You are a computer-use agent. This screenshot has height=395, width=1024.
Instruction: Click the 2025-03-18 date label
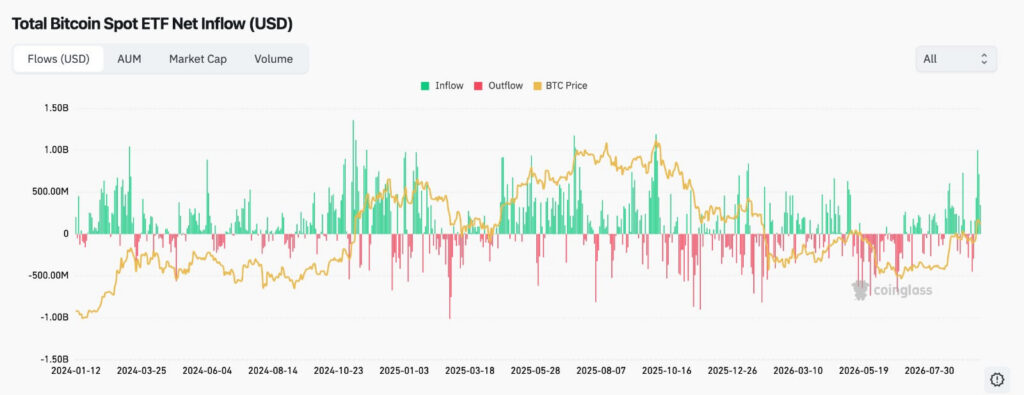[470, 371]
